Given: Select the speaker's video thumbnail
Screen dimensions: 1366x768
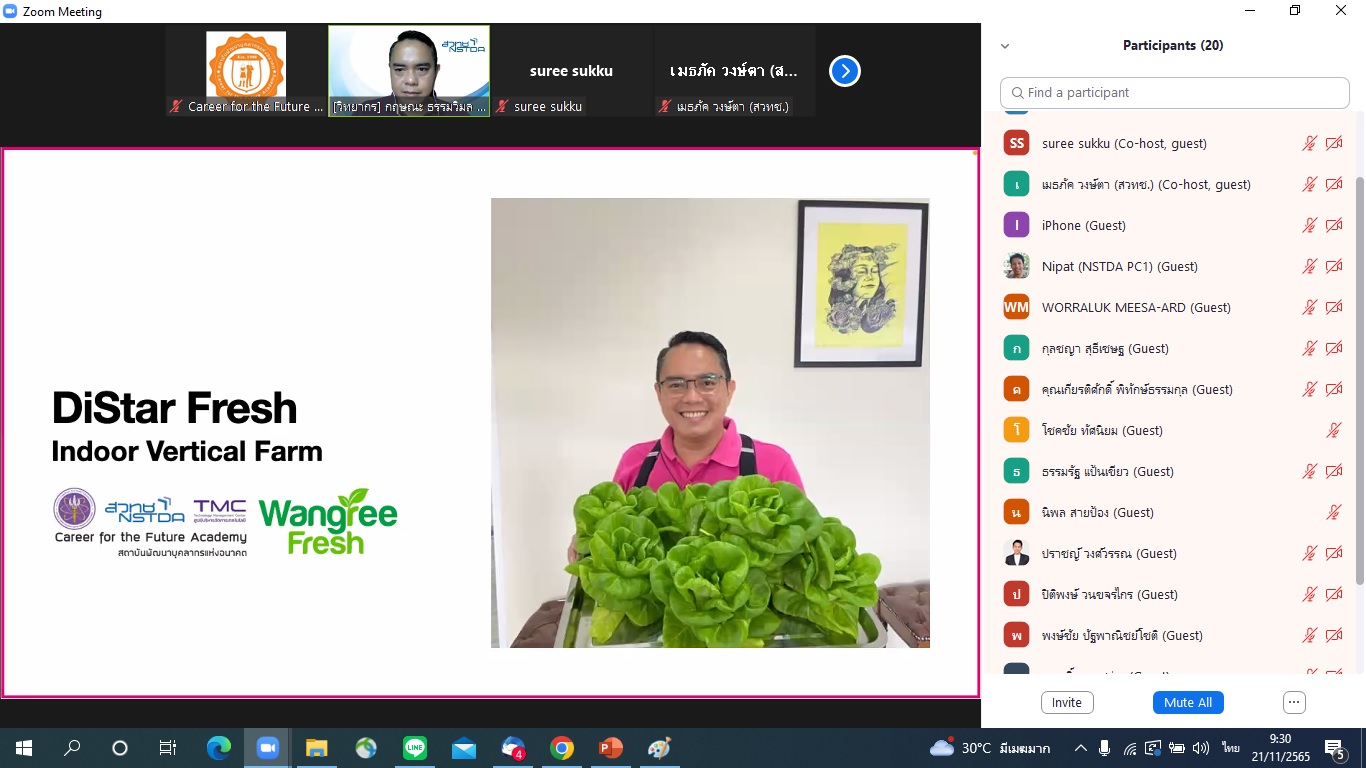Looking at the screenshot, I should coord(409,71).
